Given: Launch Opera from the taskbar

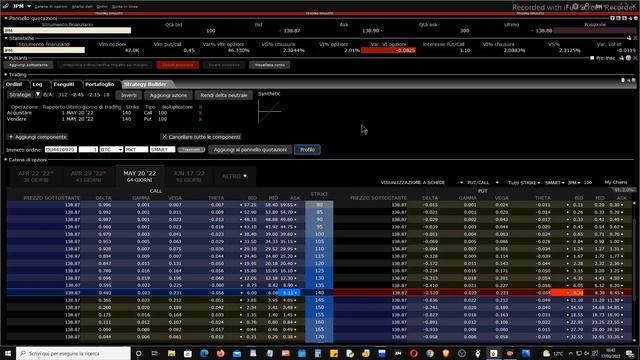Looking at the screenshot, I should pos(413,353).
